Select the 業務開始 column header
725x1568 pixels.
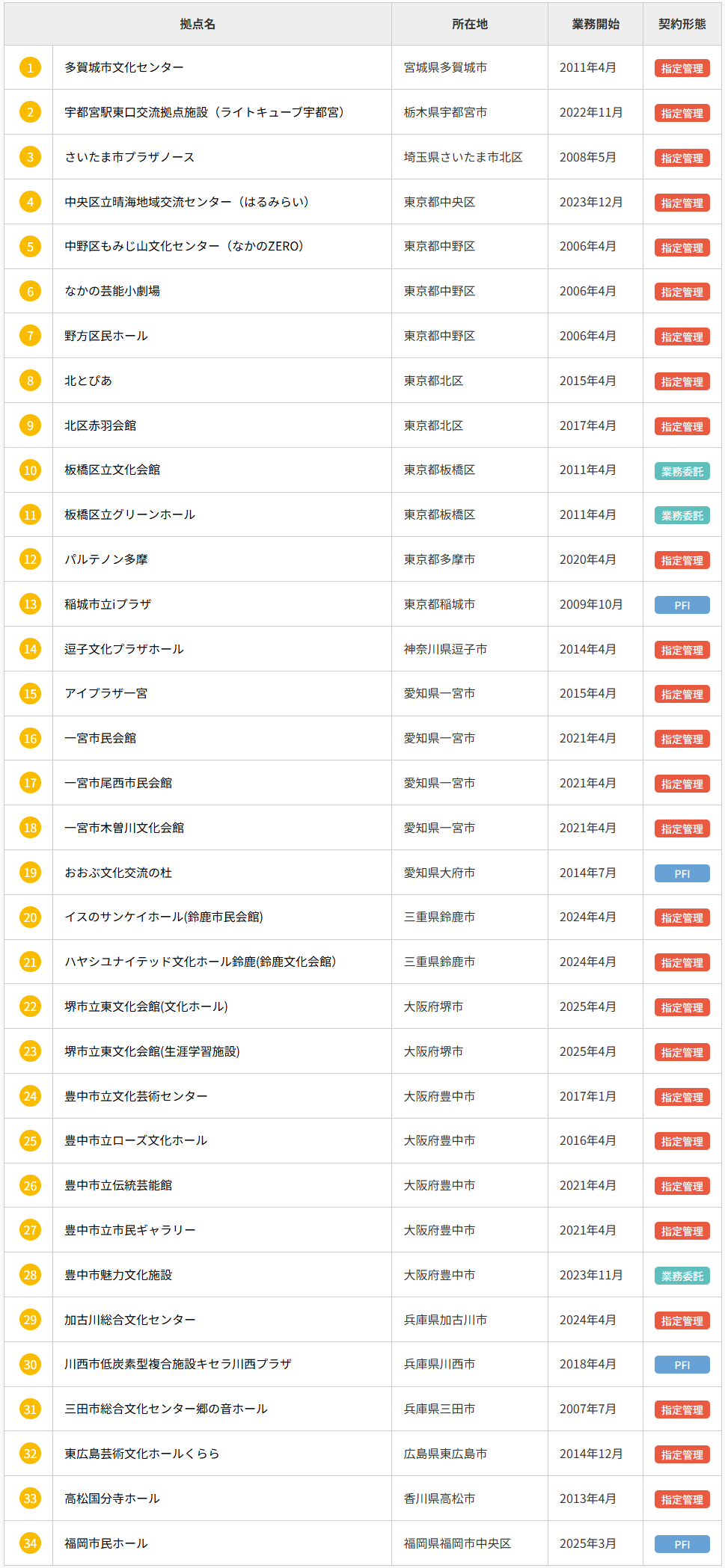click(595, 24)
